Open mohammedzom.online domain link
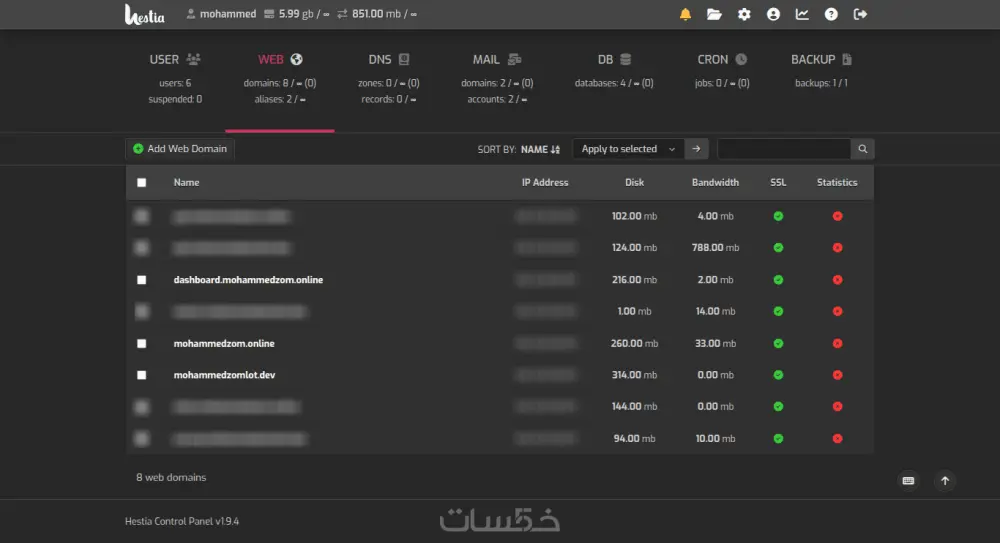The image size is (1000, 543). coord(224,343)
